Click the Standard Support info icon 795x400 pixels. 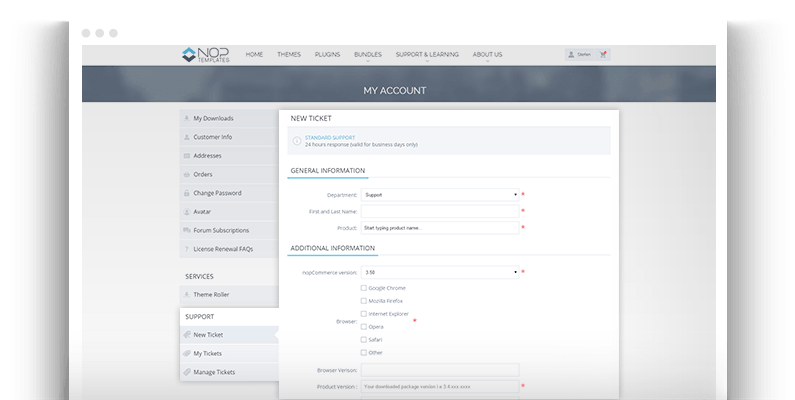(x=296, y=141)
